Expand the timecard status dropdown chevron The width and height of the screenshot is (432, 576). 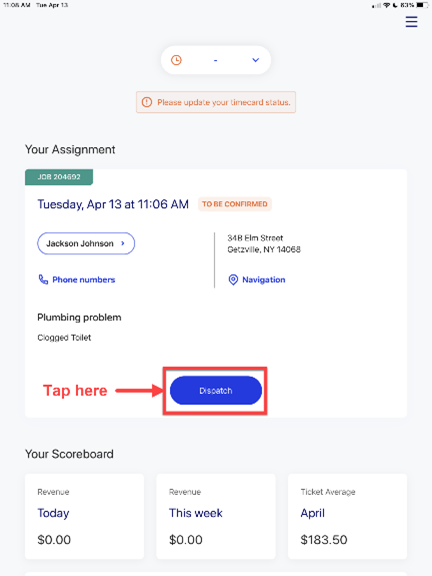point(256,60)
